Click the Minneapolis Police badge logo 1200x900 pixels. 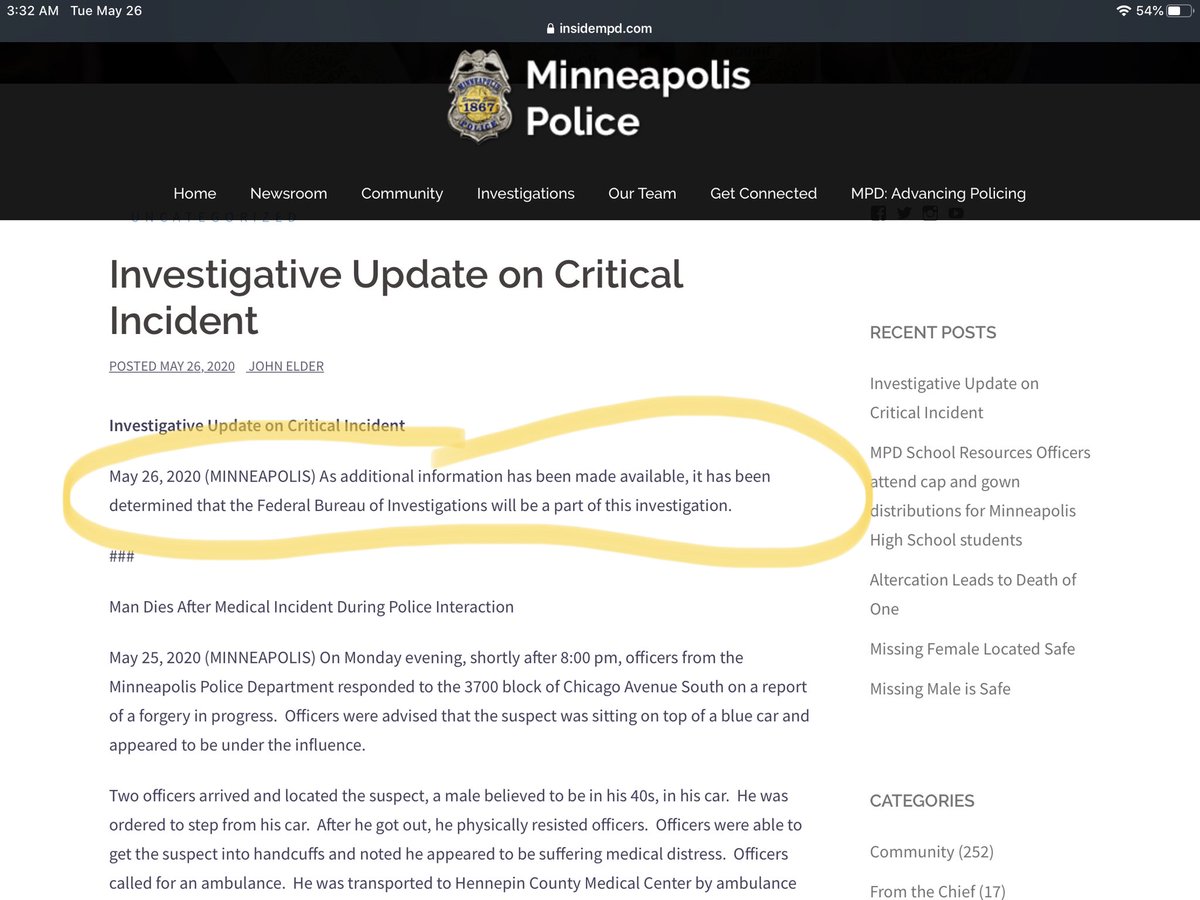click(x=481, y=96)
